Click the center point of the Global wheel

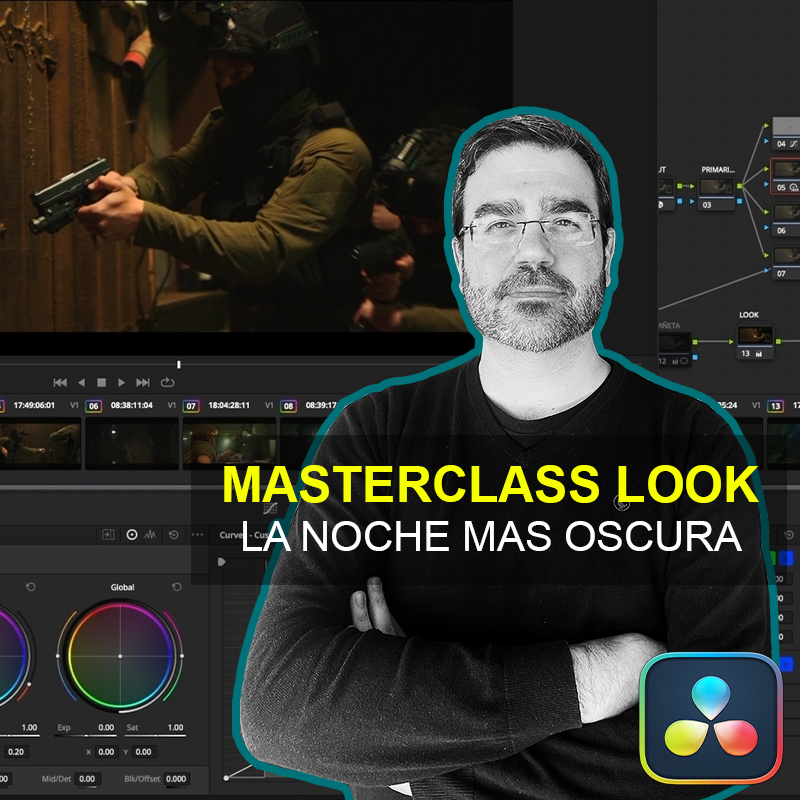[120, 656]
